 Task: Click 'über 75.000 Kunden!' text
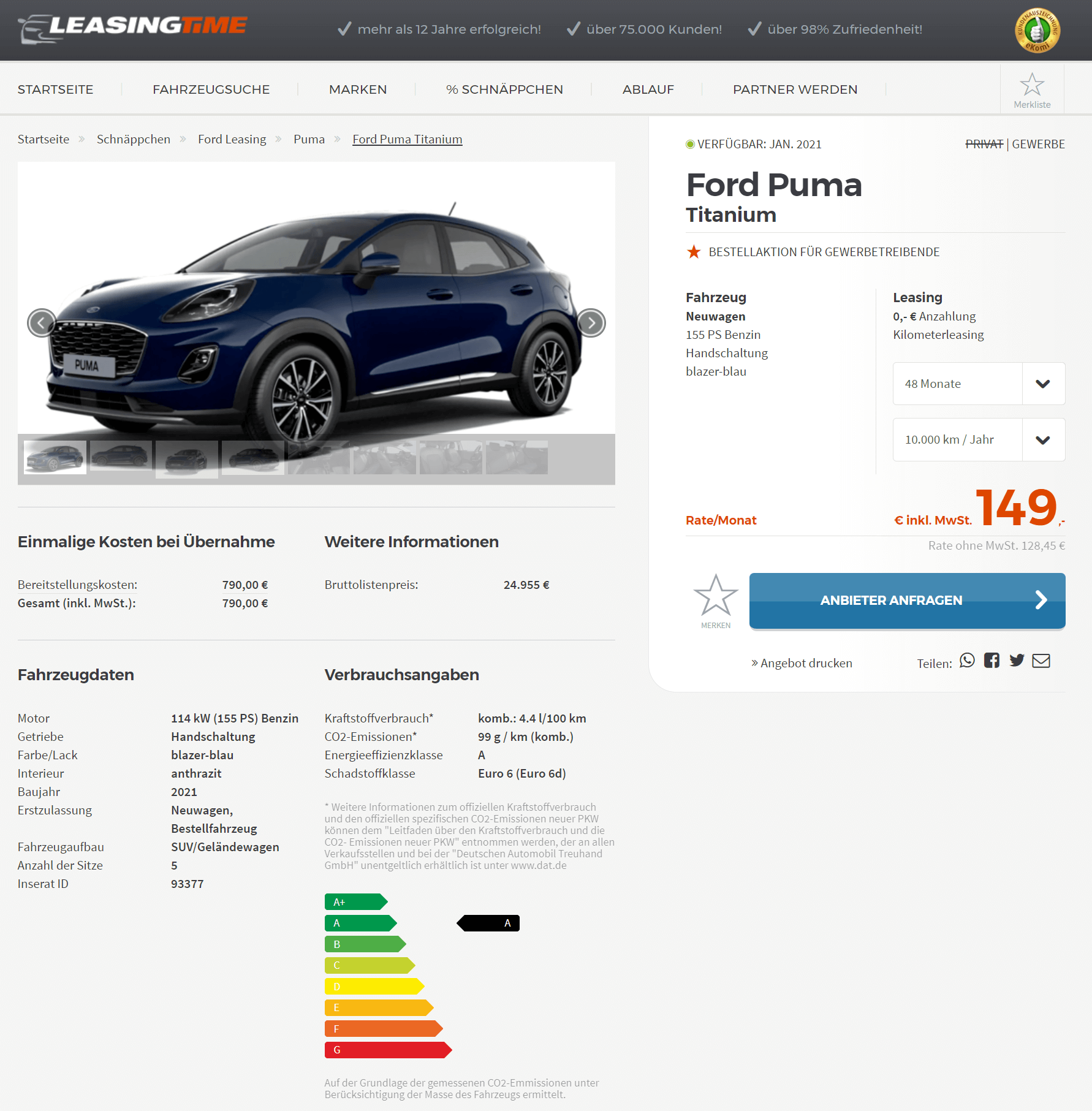click(x=654, y=29)
